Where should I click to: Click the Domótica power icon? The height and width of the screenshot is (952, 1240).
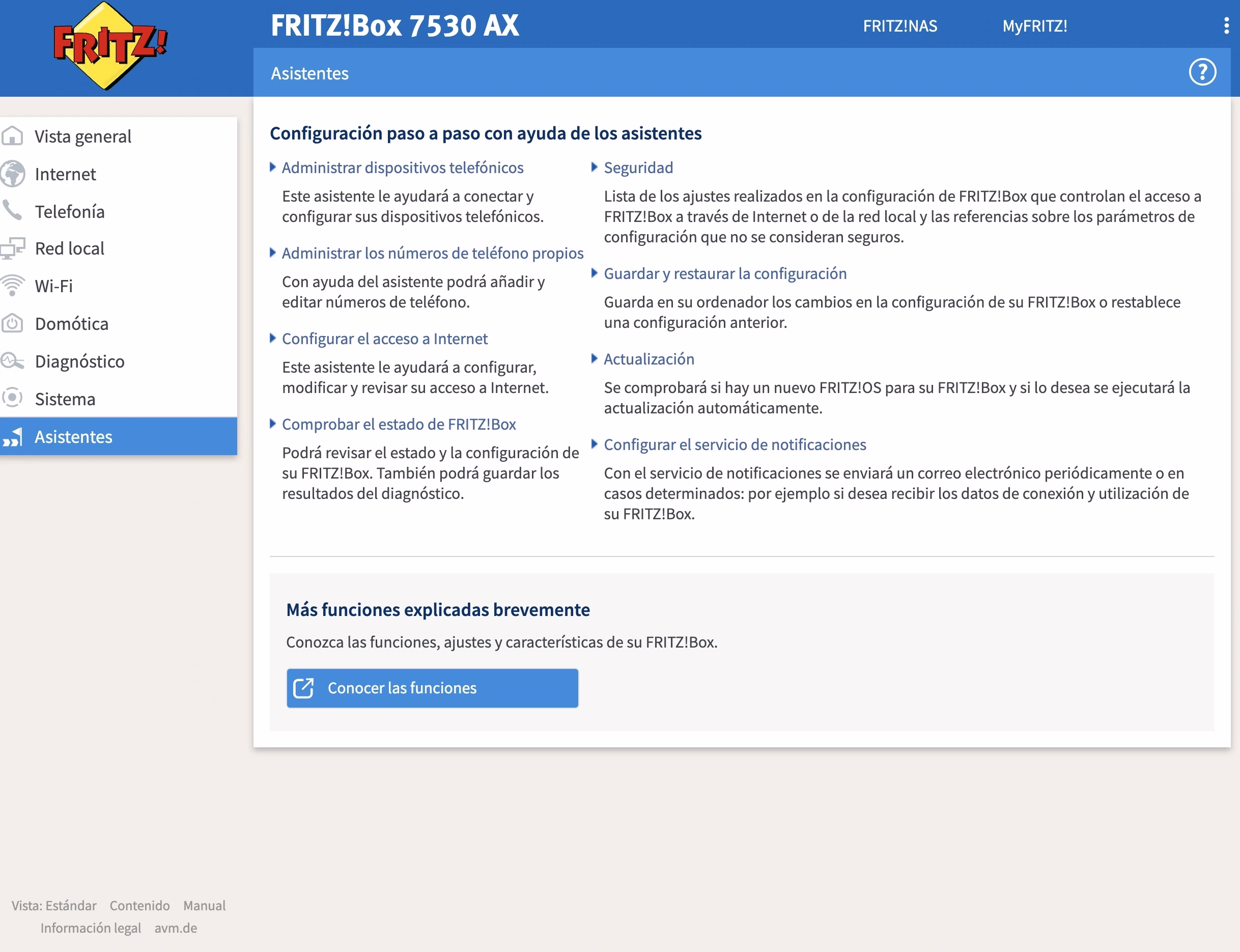click(12, 323)
